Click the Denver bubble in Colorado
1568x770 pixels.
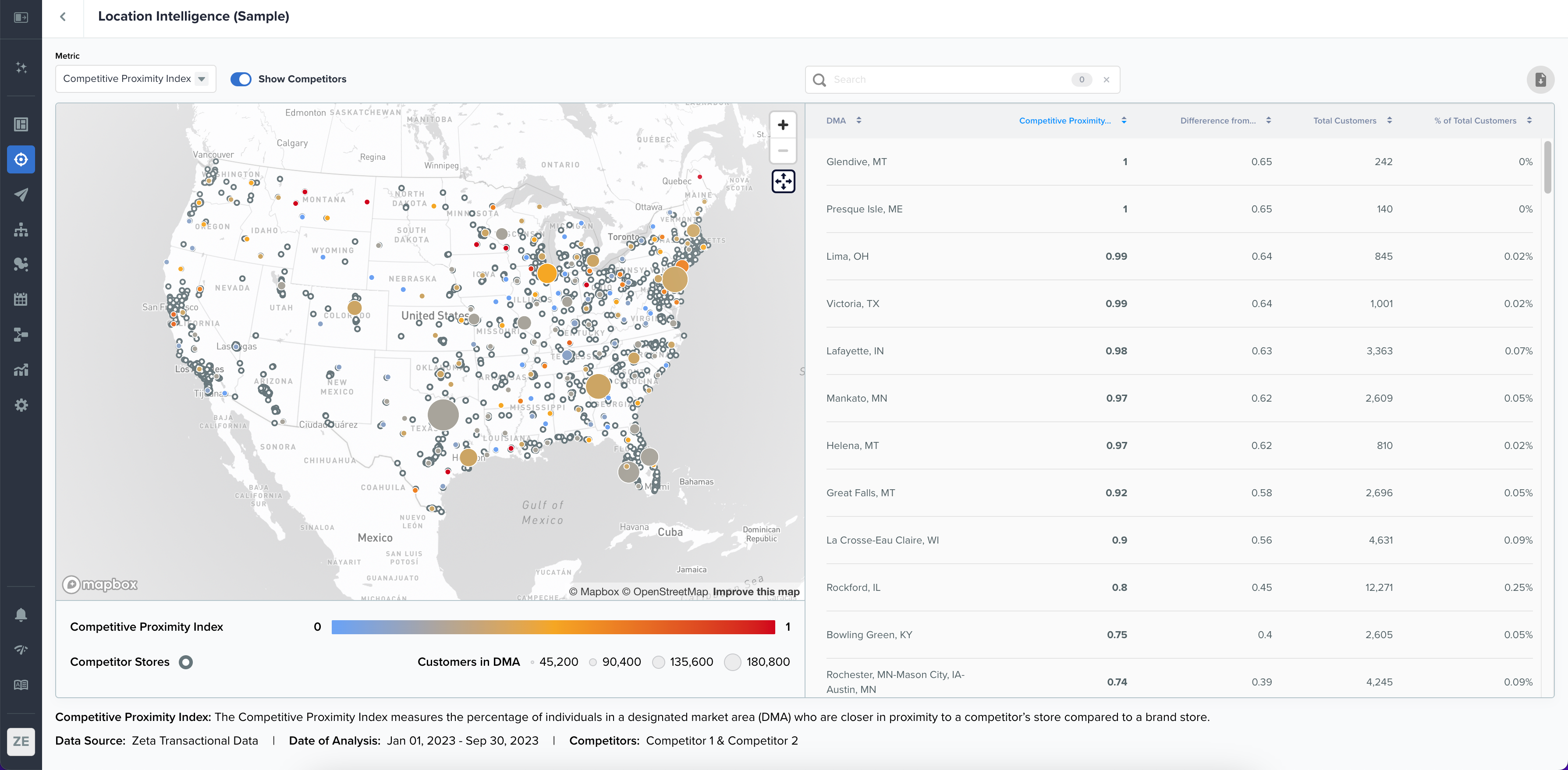pyautogui.click(x=354, y=308)
